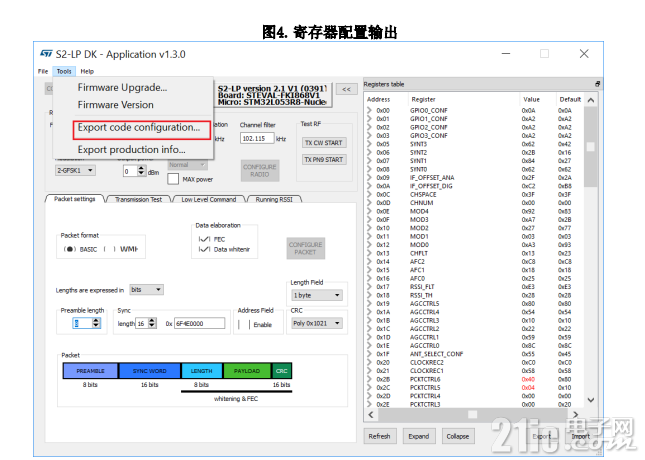Open the Tools menu
The width and height of the screenshot is (645, 460).
point(64,71)
